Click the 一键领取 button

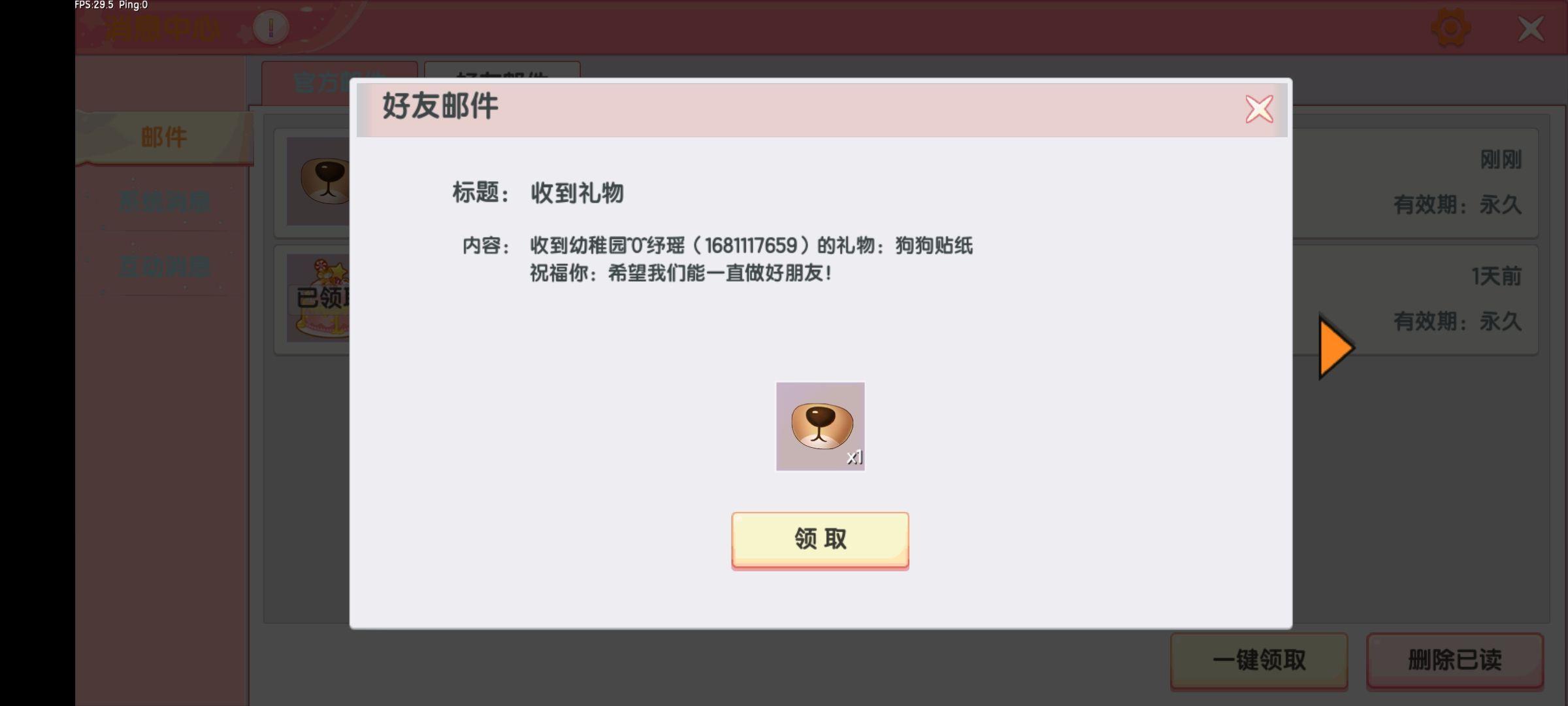click(1259, 660)
